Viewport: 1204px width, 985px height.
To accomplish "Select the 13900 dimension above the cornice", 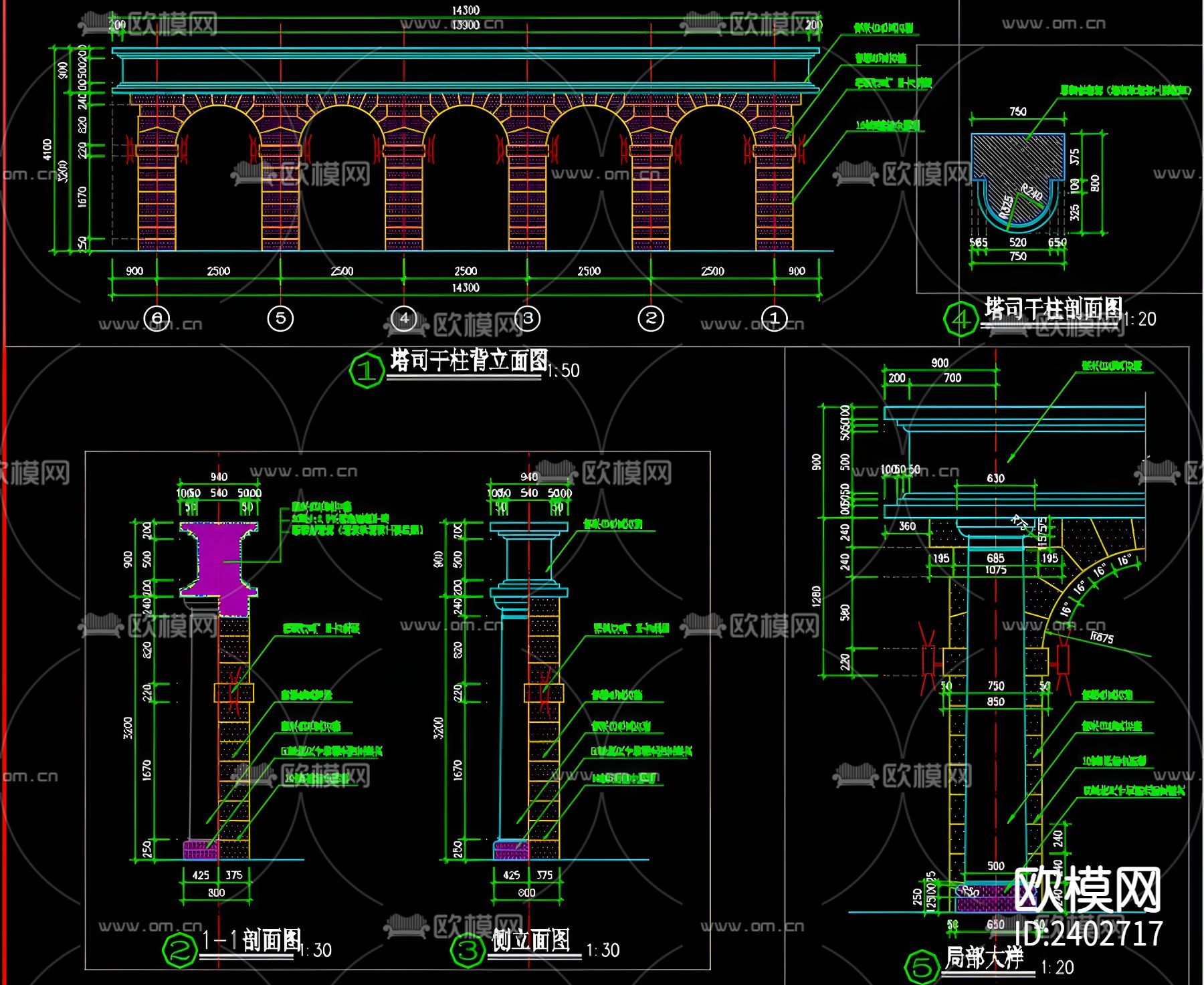I will [466, 25].
